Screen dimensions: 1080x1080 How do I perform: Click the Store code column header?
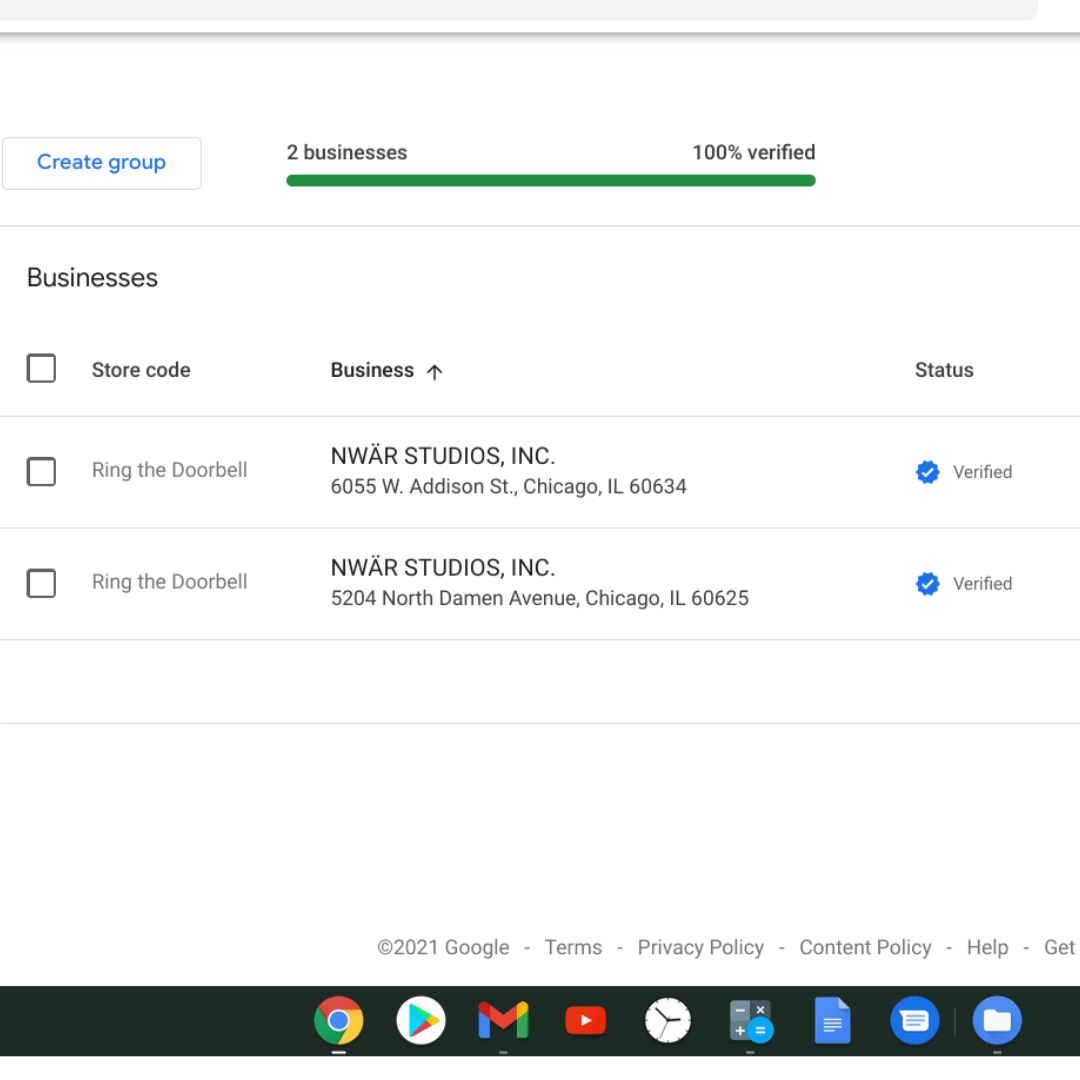coord(141,370)
